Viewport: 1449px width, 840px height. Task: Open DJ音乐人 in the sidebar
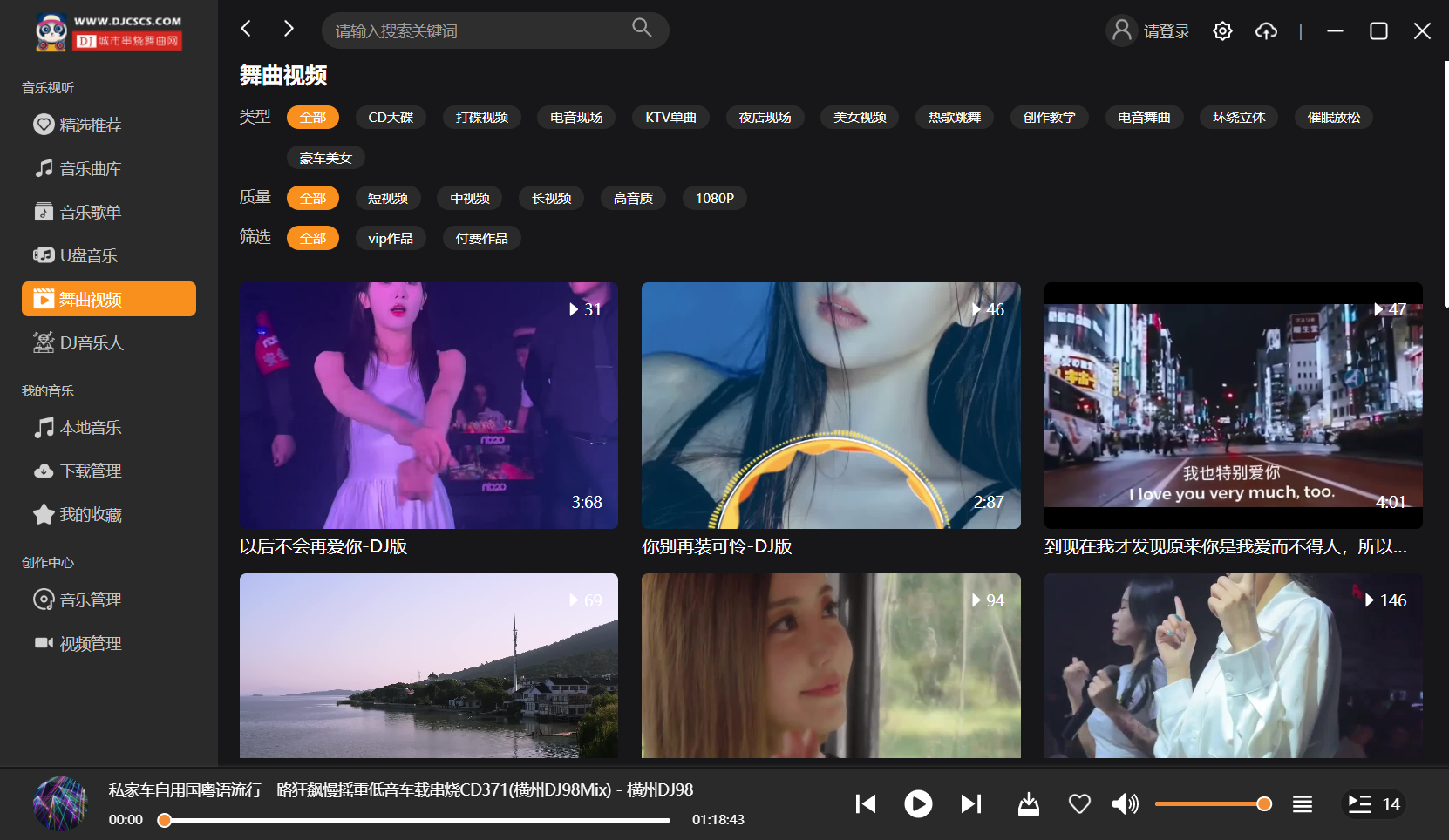click(x=109, y=342)
